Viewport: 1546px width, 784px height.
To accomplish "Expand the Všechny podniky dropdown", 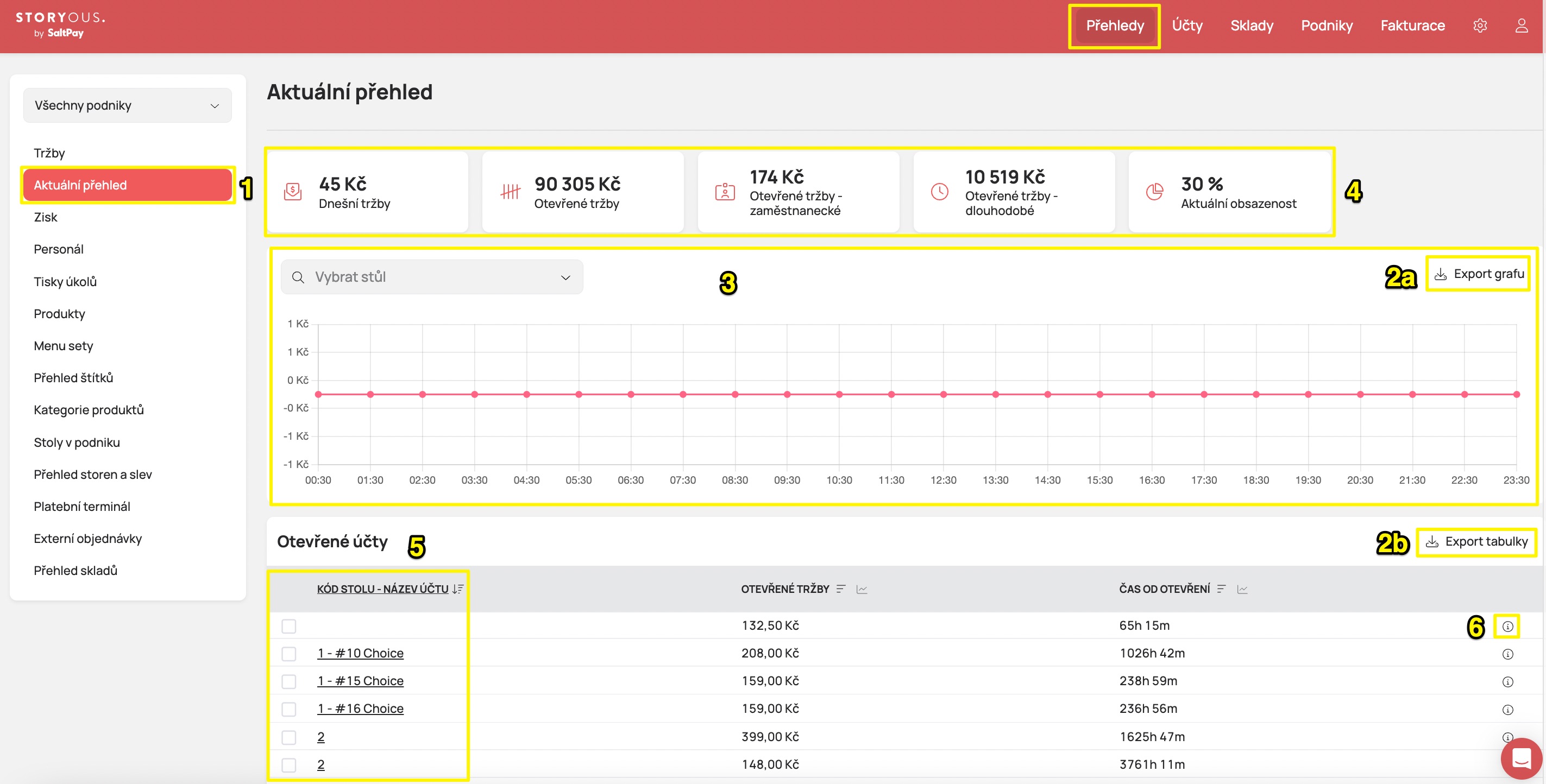I will pyautogui.click(x=127, y=105).
